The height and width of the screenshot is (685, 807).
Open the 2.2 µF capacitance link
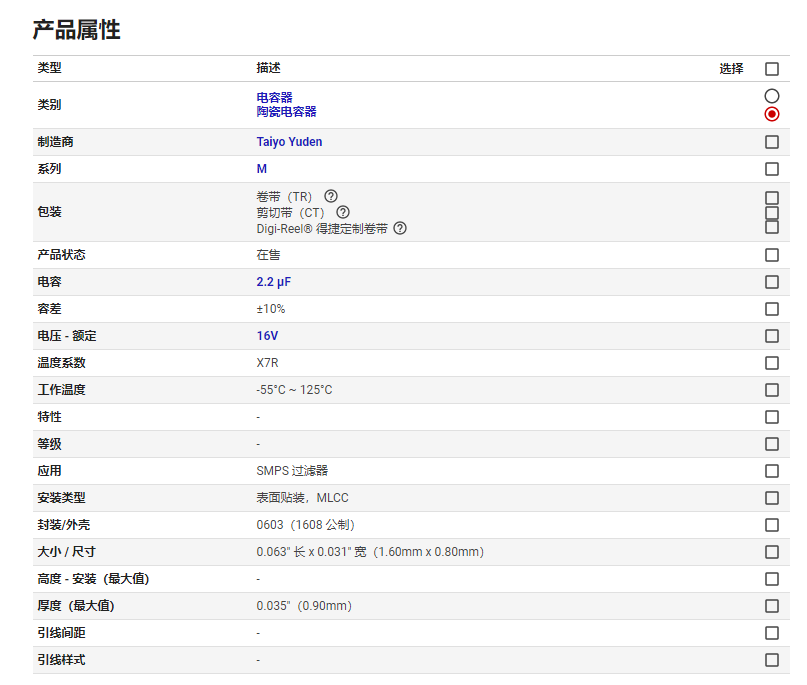point(273,282)
